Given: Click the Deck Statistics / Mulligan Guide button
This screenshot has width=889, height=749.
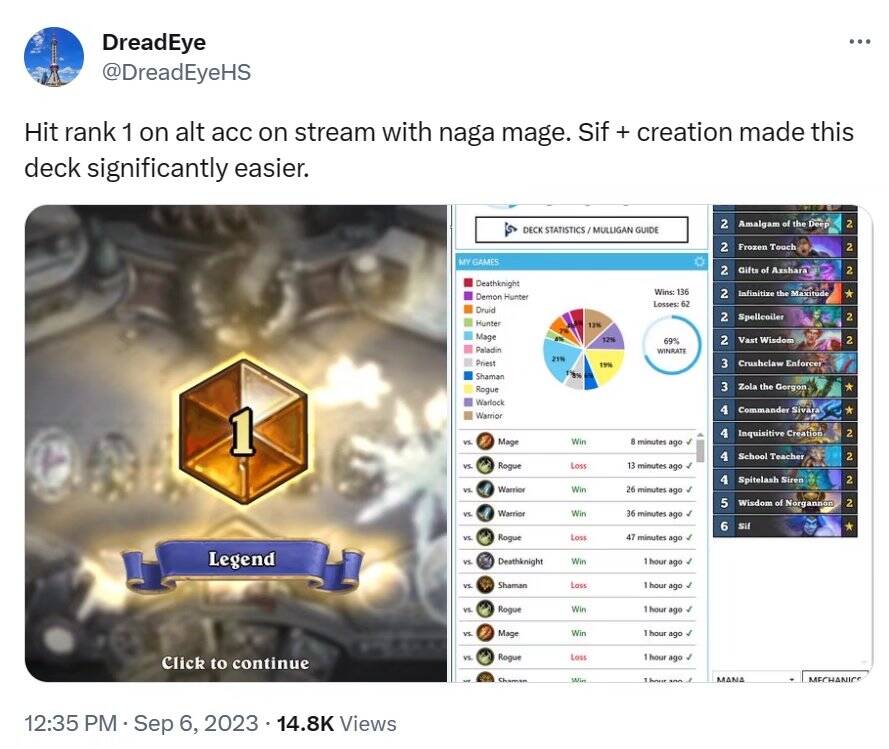Looking at the screenshot, I should click(x=582, y=230).
